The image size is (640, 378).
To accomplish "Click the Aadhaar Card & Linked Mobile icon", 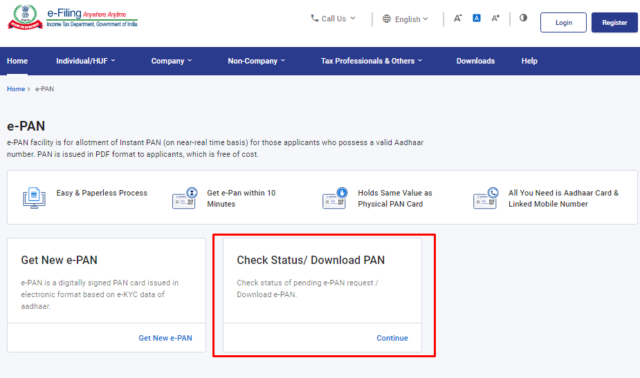I will tap(486, 198).
